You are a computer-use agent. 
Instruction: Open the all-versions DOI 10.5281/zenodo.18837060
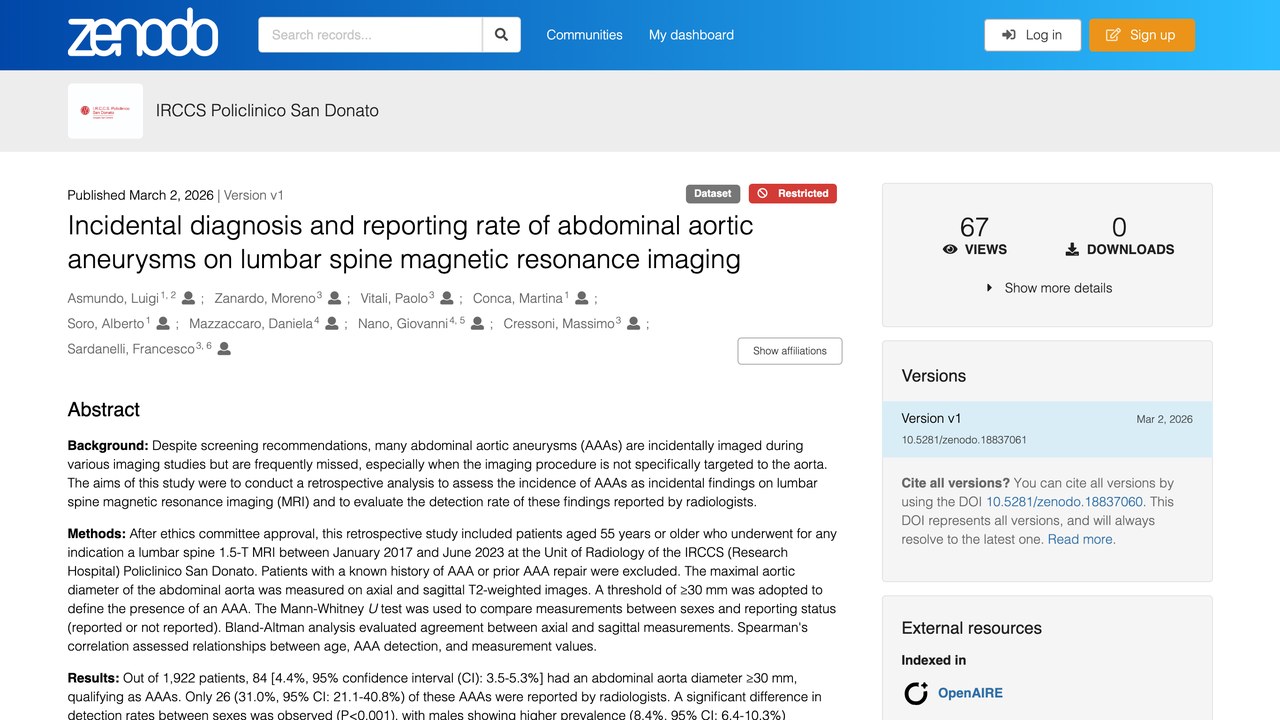click(x=1066, y=502)
